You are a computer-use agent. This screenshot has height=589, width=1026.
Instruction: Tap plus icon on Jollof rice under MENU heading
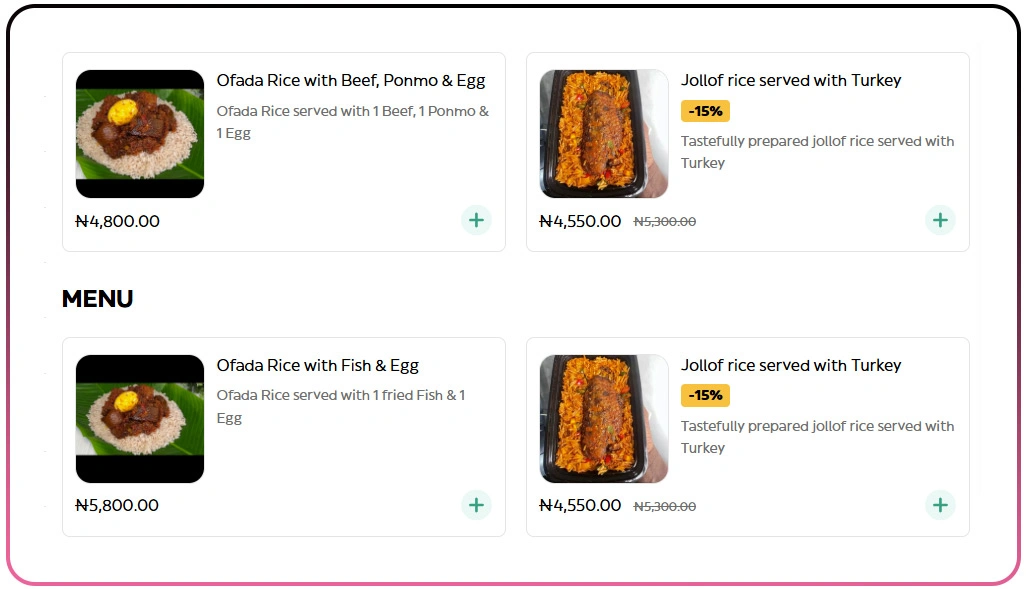point(939,505)
